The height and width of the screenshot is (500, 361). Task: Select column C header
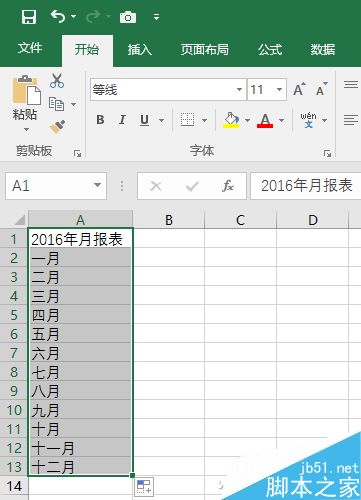pos(240,220)
